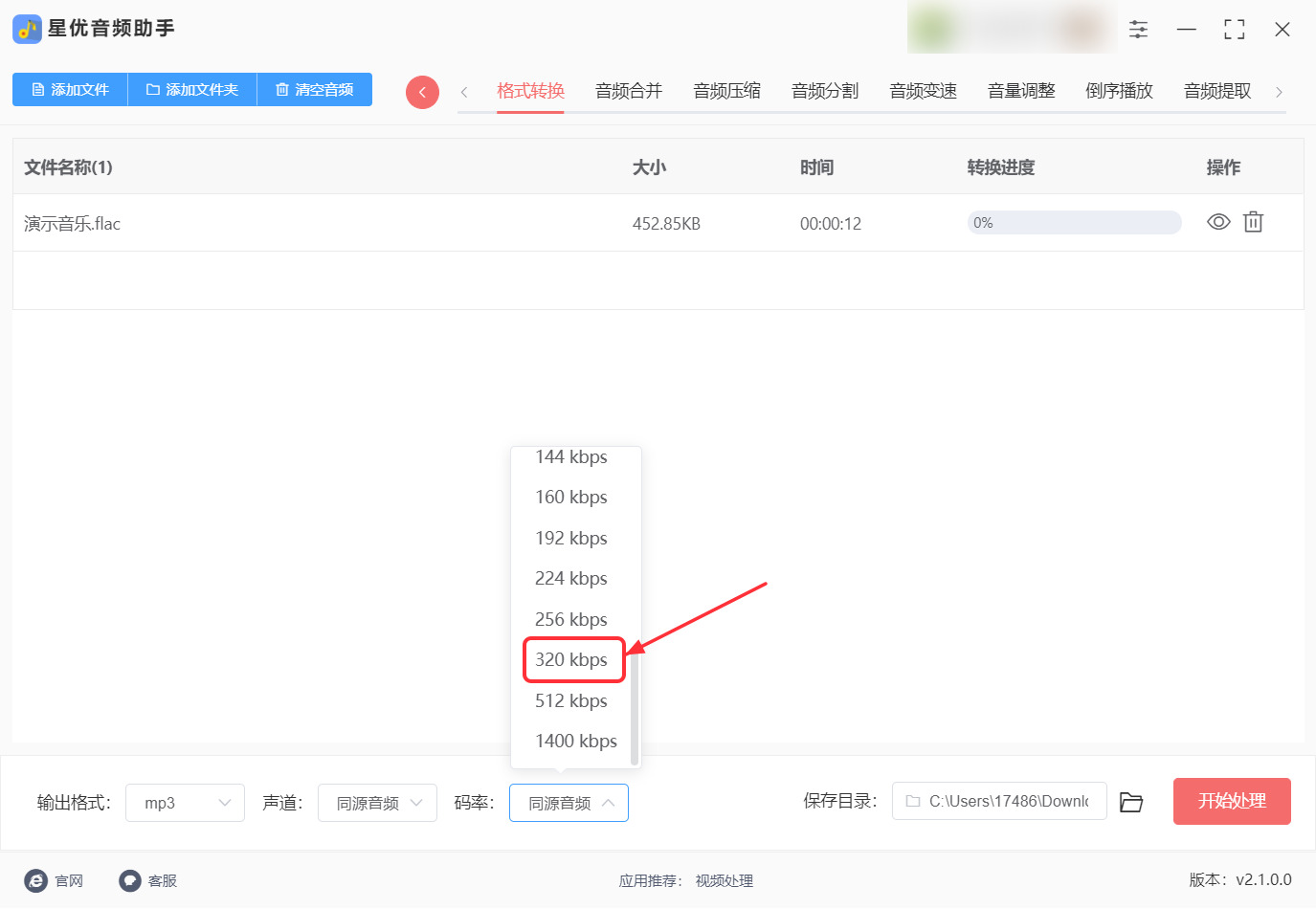This screenshot has width=1316, height=909.
Task: Delete 演示音乐.flac with the trash icon
Action: [1253, 222]
